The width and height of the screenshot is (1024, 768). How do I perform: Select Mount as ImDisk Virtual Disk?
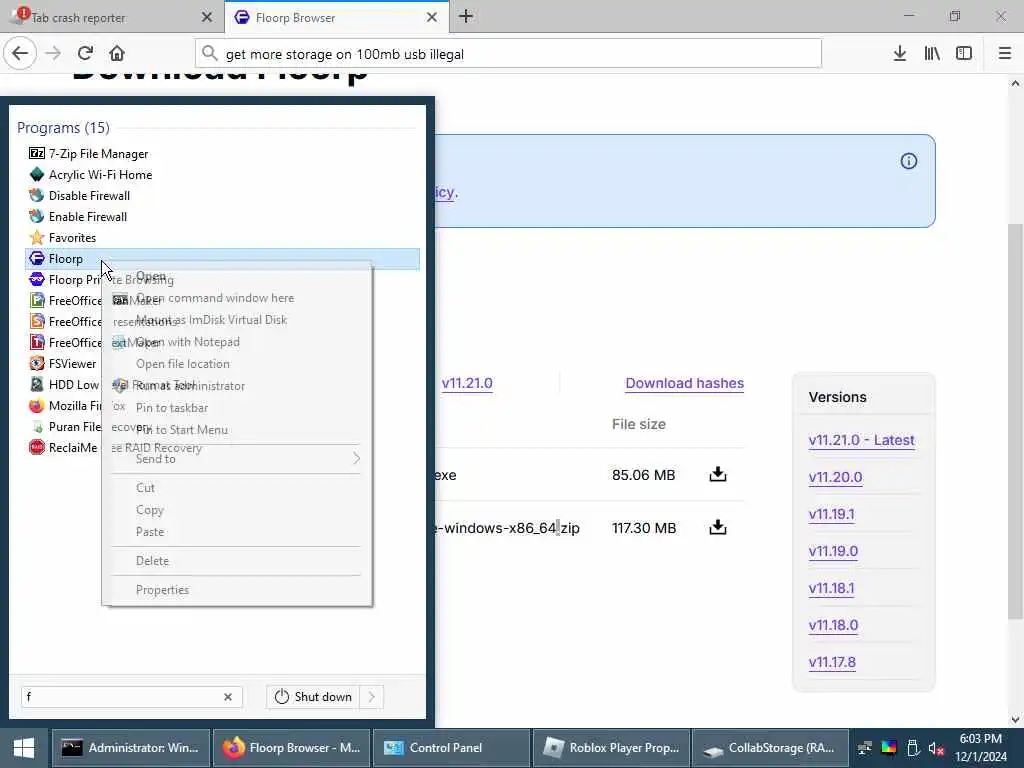coord(236,319)
